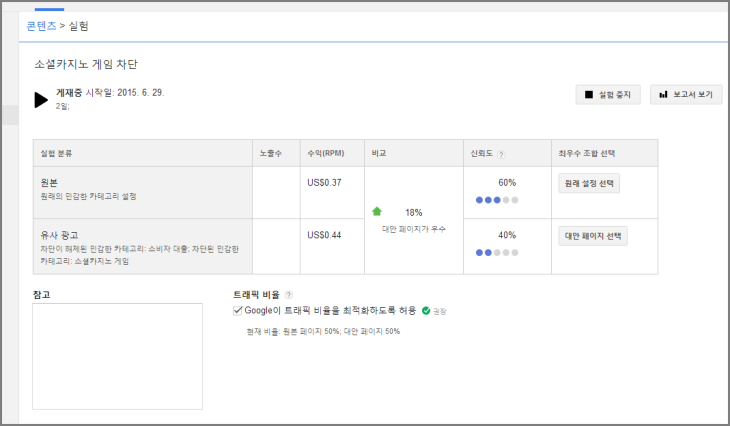
Task: Click the 수익(RPM) column header
Action: click(x=327, y=154)
